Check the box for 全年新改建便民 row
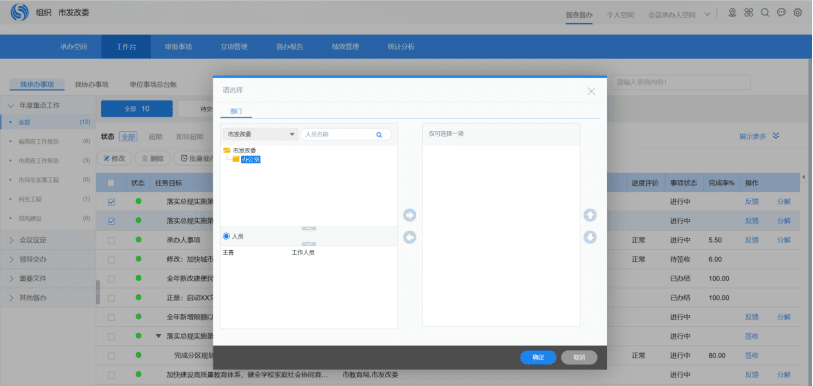The width and height of the screenshot is (813, 386). click(111, 279)
